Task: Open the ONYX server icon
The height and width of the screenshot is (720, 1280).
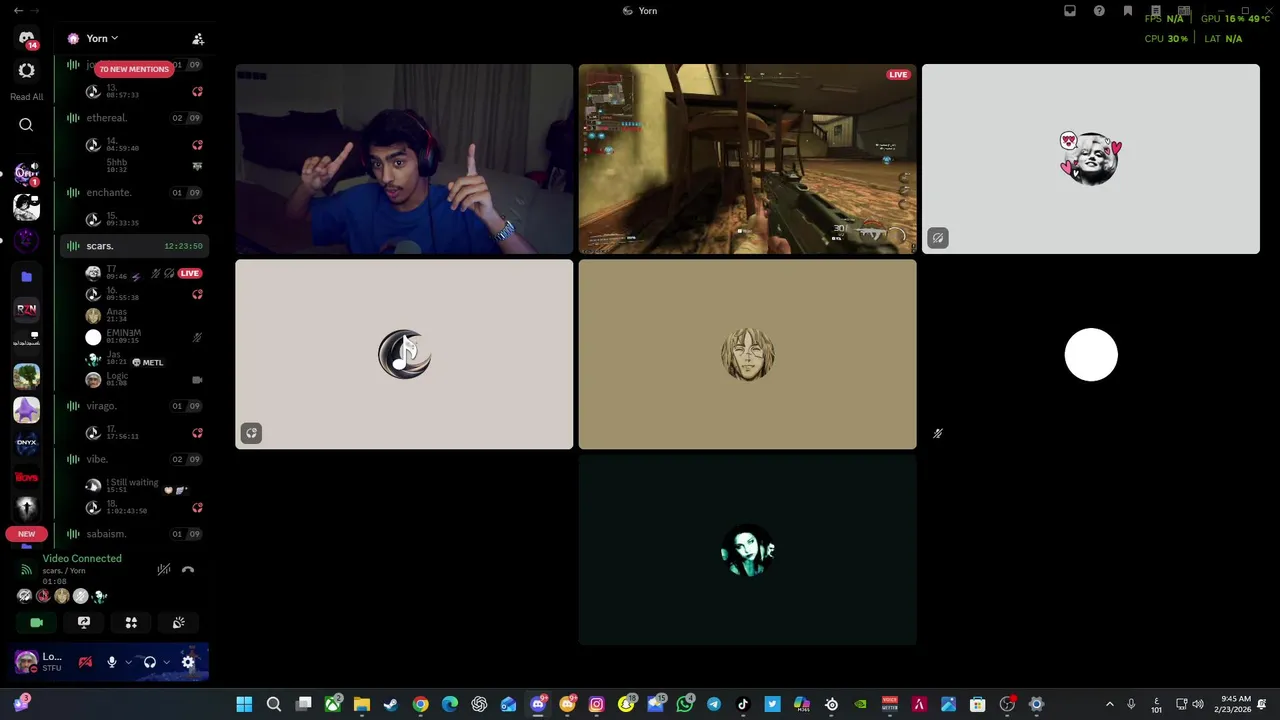Action: [26, 442]
